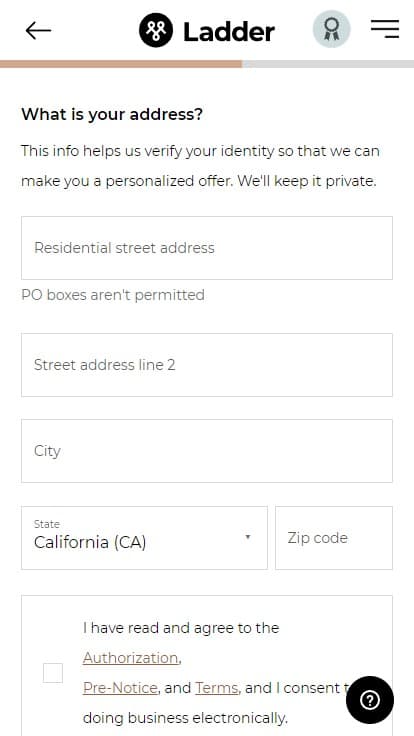The image size is (414, 736).
Task: Focus the Residential street address field
Action: pos(207,248)
